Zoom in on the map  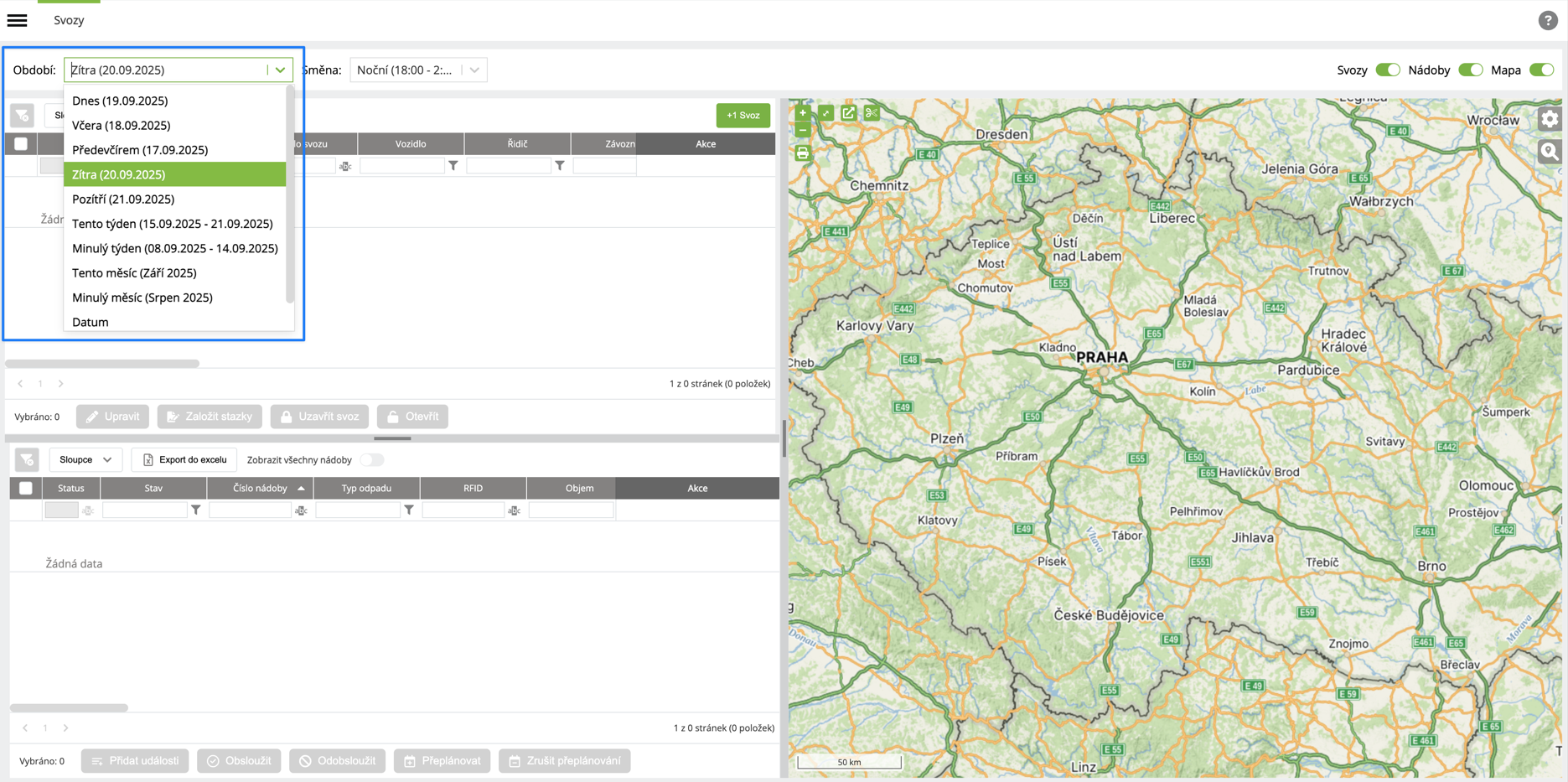803,113
